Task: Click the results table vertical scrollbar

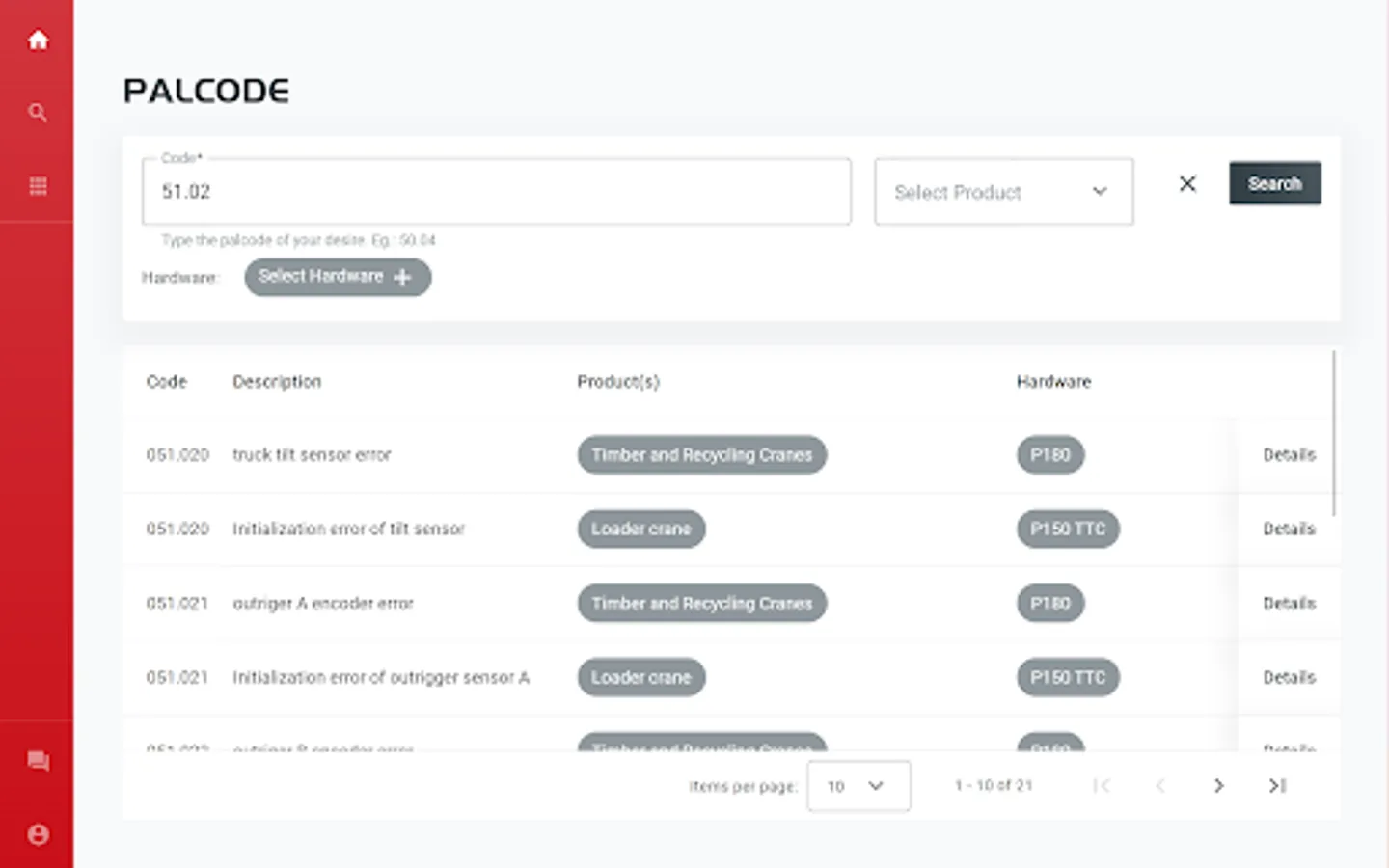Action: click(x=1334, y=434)
